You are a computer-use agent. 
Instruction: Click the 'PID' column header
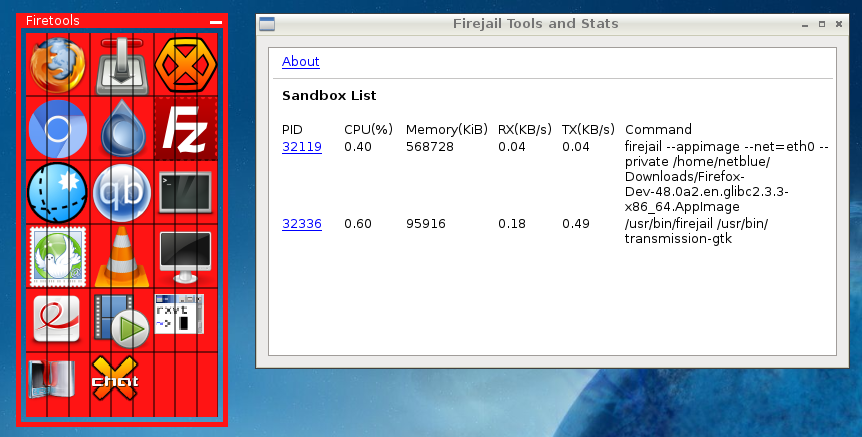tap(292, 130)
